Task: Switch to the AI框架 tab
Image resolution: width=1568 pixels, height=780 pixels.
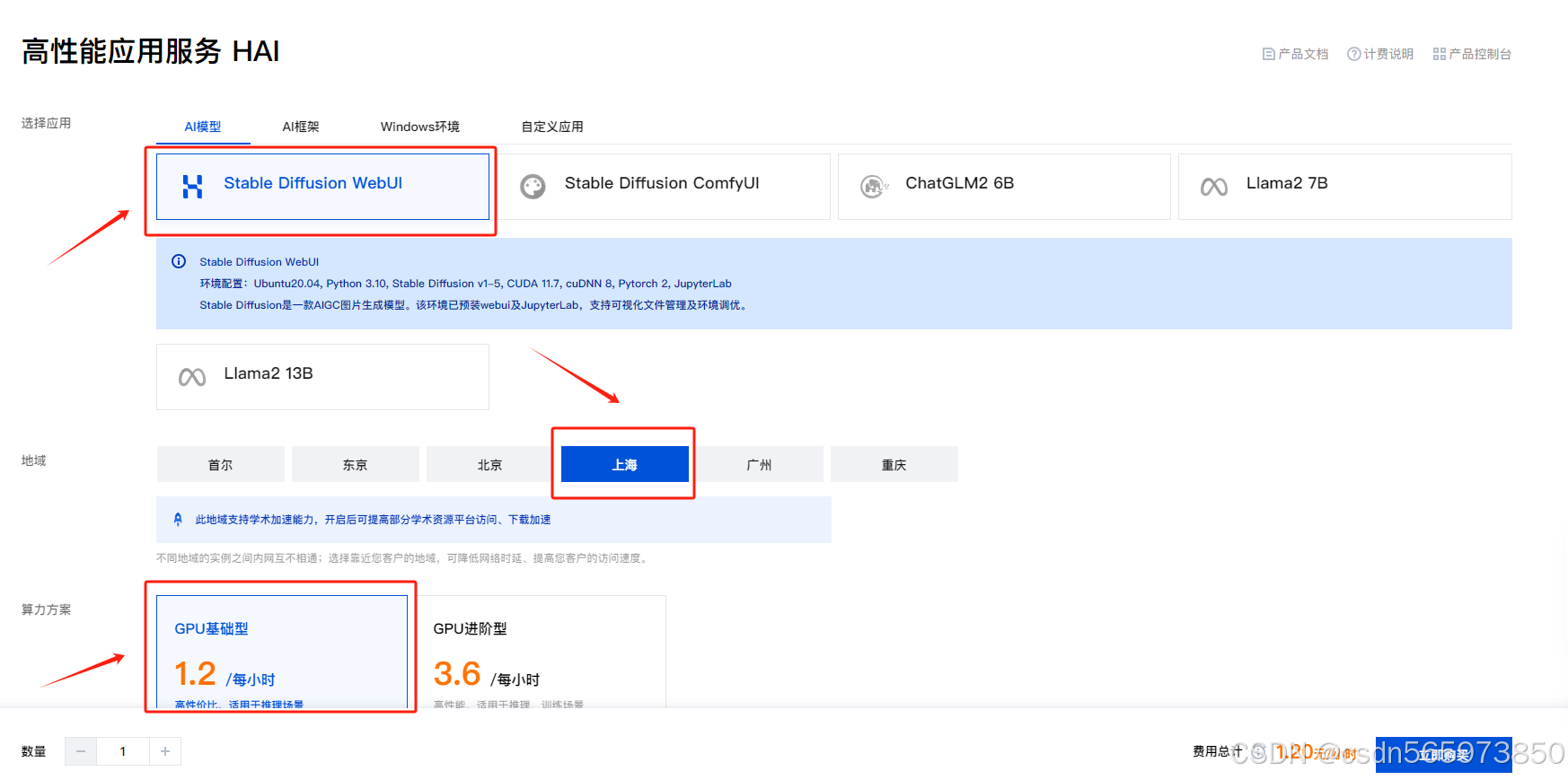Action: click(301, 127)
